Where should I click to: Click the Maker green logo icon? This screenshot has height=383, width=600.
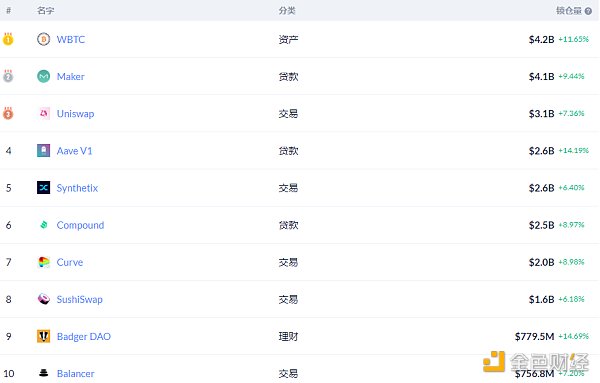(43, 76)
